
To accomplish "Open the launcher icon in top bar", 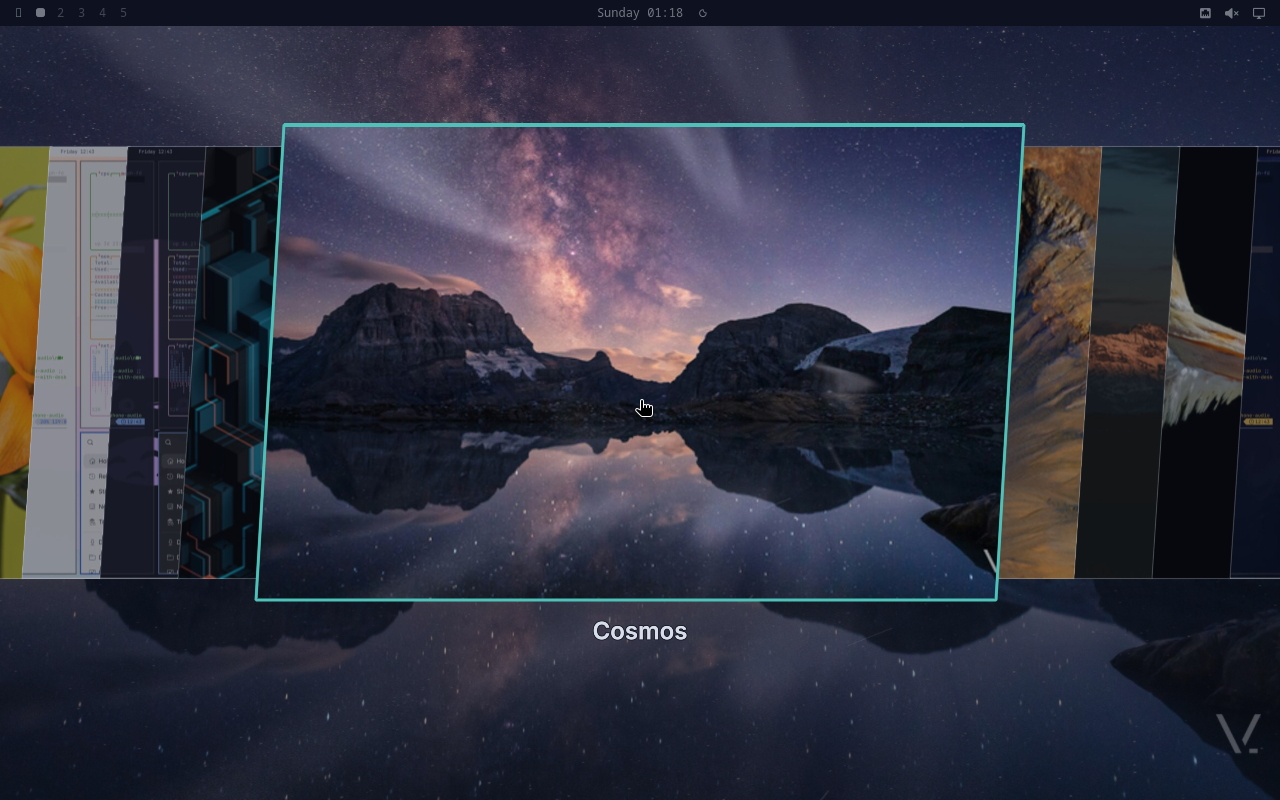I will 18,13.
